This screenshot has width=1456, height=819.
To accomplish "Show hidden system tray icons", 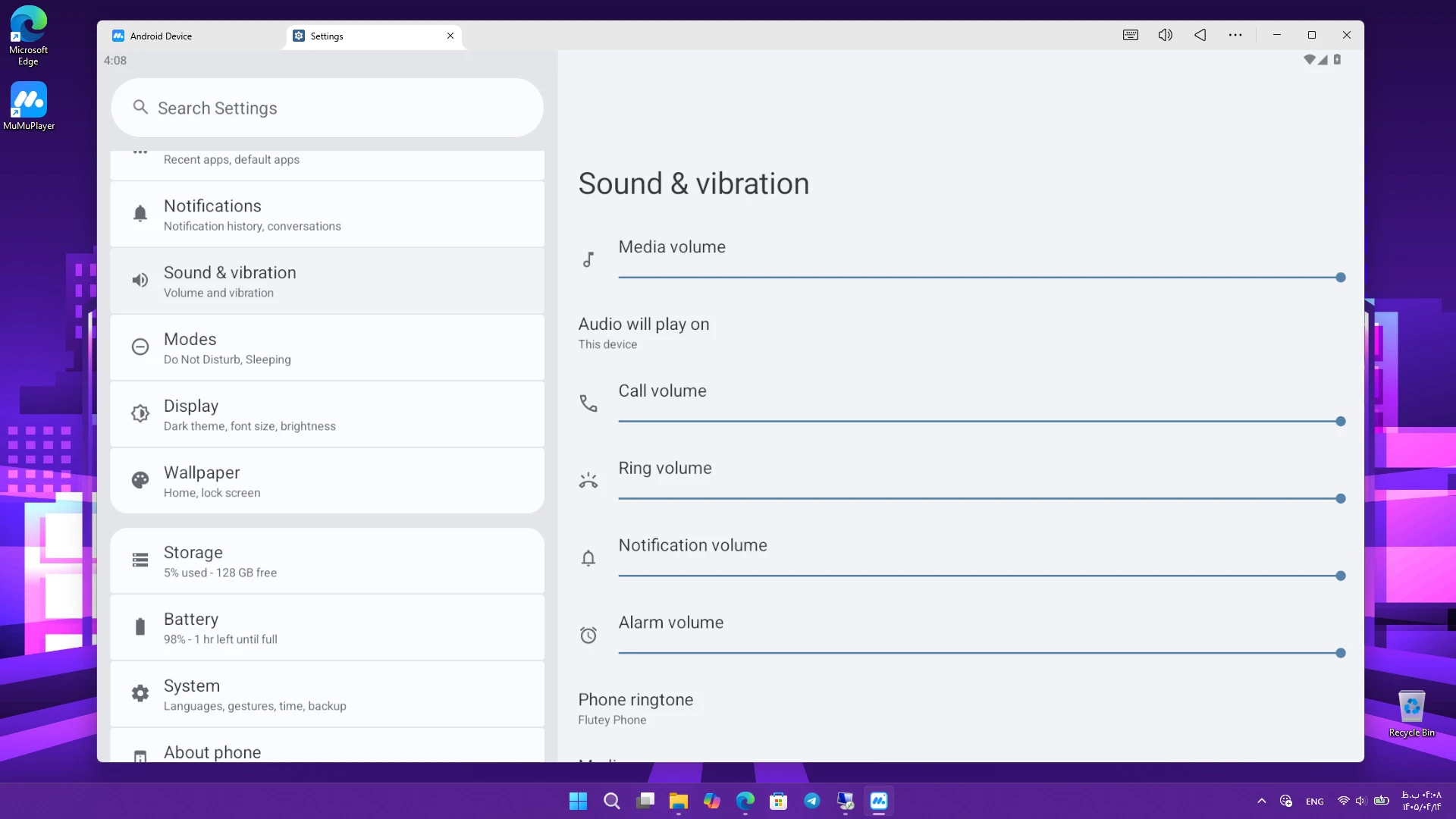I will coord(1261,801).
